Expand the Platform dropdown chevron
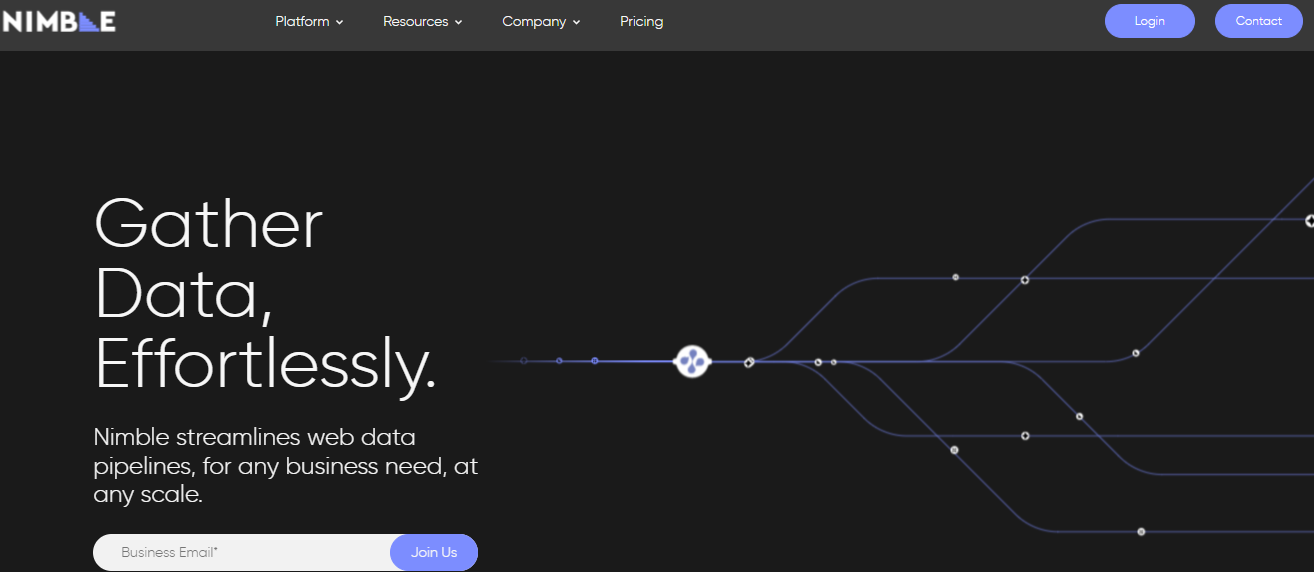The width and height of the screenshot is (1314, 572). (340, 22)
